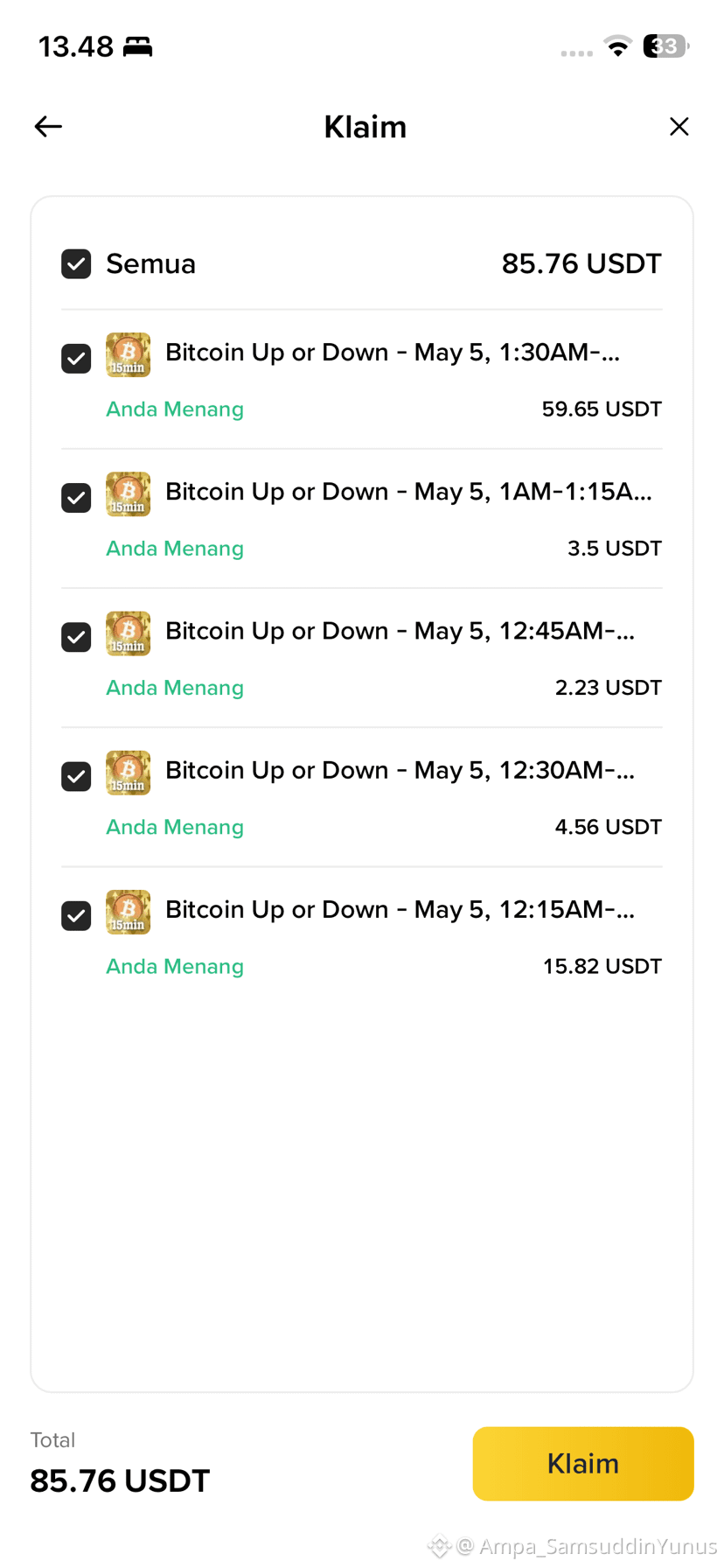724x1568 pixels.
Task: Uncheck the 3.5 USDT reward checkbox
Action: coord(76,498)
